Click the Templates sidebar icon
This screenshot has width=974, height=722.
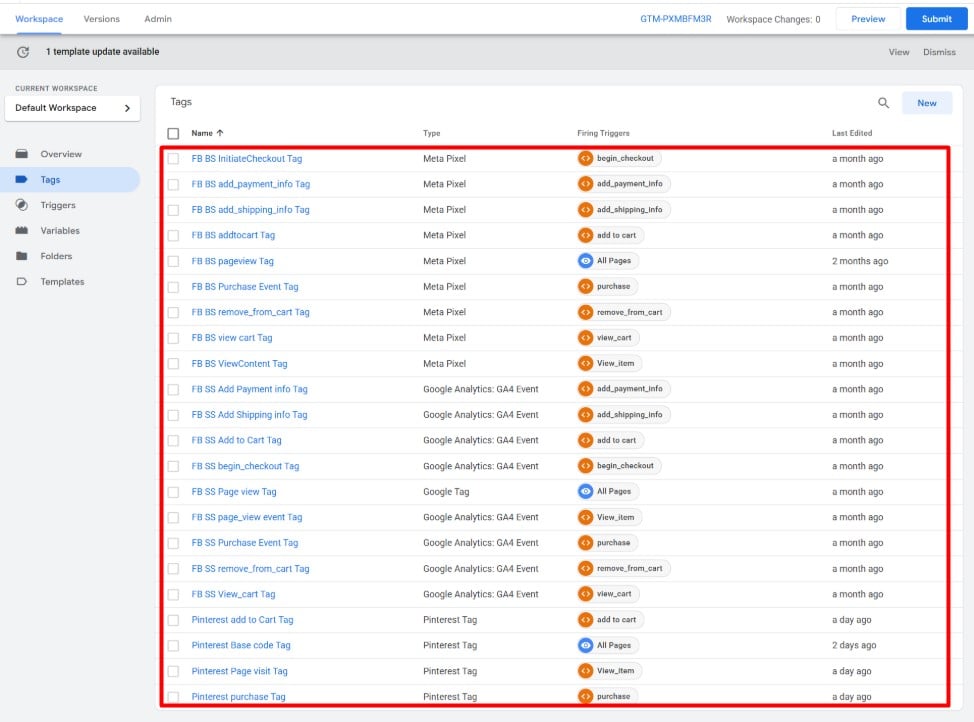(x=22, y=281)
